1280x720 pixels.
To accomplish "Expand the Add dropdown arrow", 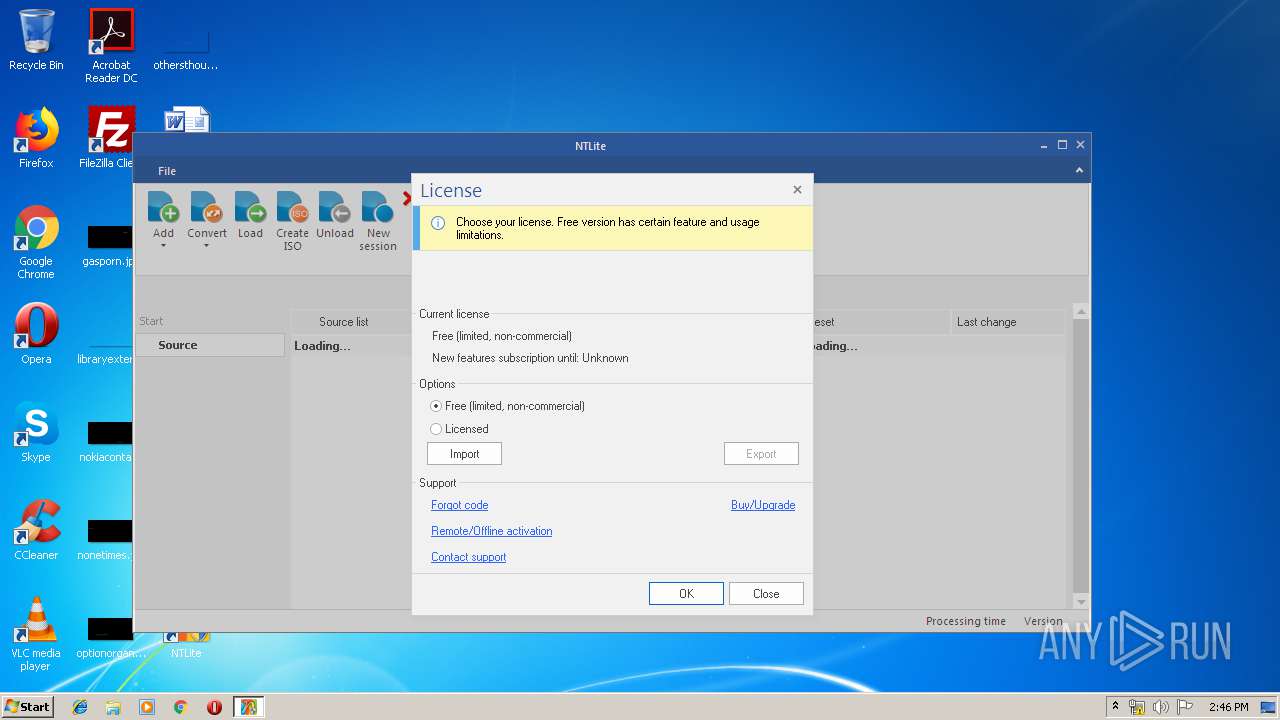I will (x=163, y=246).
